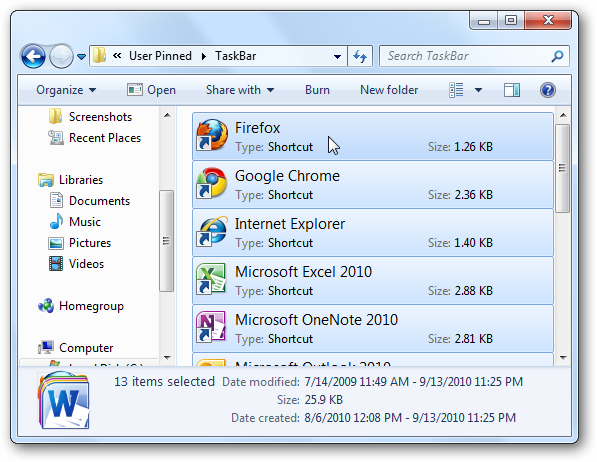The image size is (597, 462).
Task: Click the Microsoft OneNote 2010 icon
Action: (211, 327)
